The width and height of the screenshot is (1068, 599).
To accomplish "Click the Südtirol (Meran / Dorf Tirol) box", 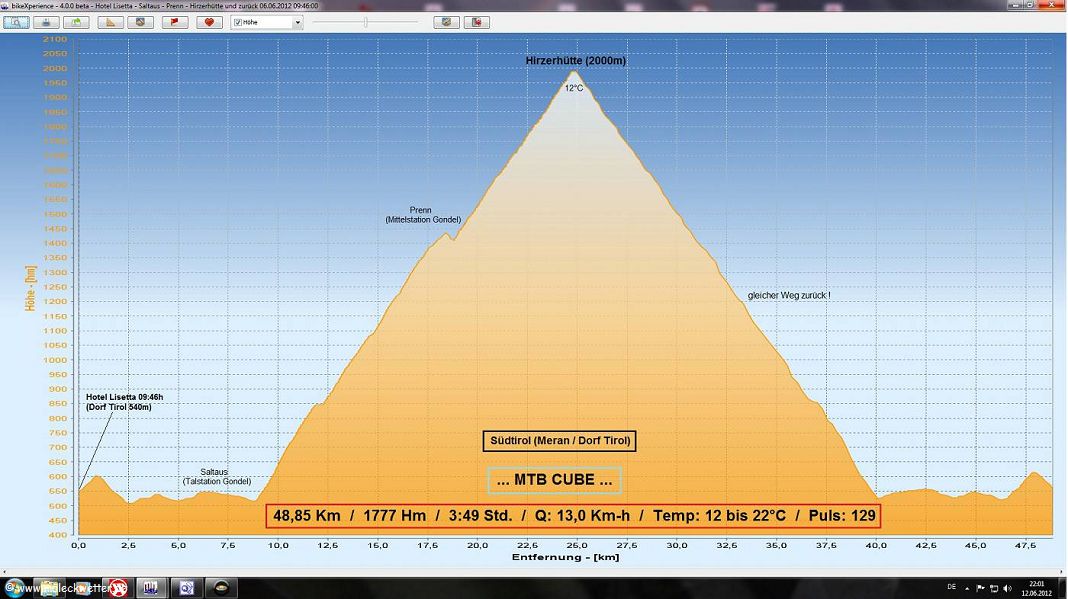I will click(559, 441).
